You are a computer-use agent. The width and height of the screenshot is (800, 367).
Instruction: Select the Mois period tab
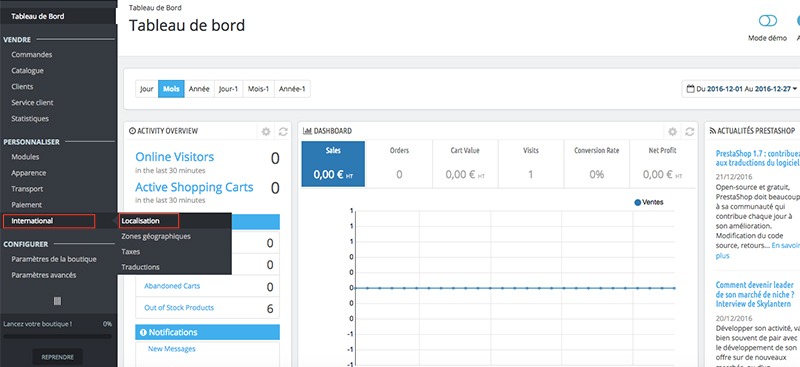pos(171,89)
